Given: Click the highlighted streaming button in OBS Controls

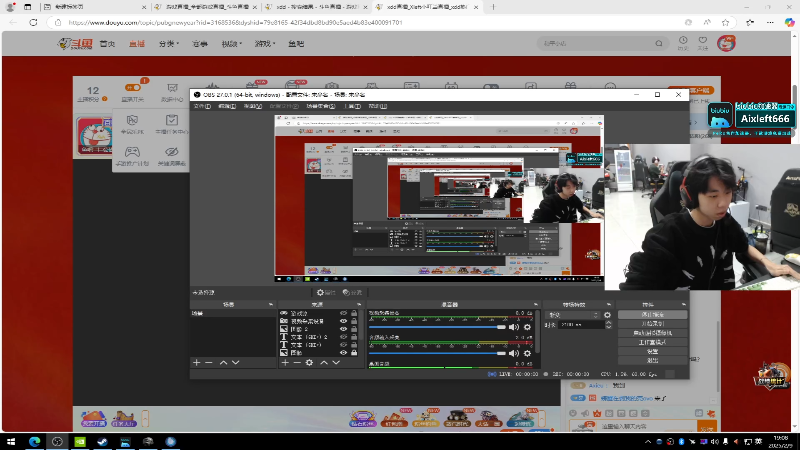Looking at the screenshot, I should click(x=653, y=314).
